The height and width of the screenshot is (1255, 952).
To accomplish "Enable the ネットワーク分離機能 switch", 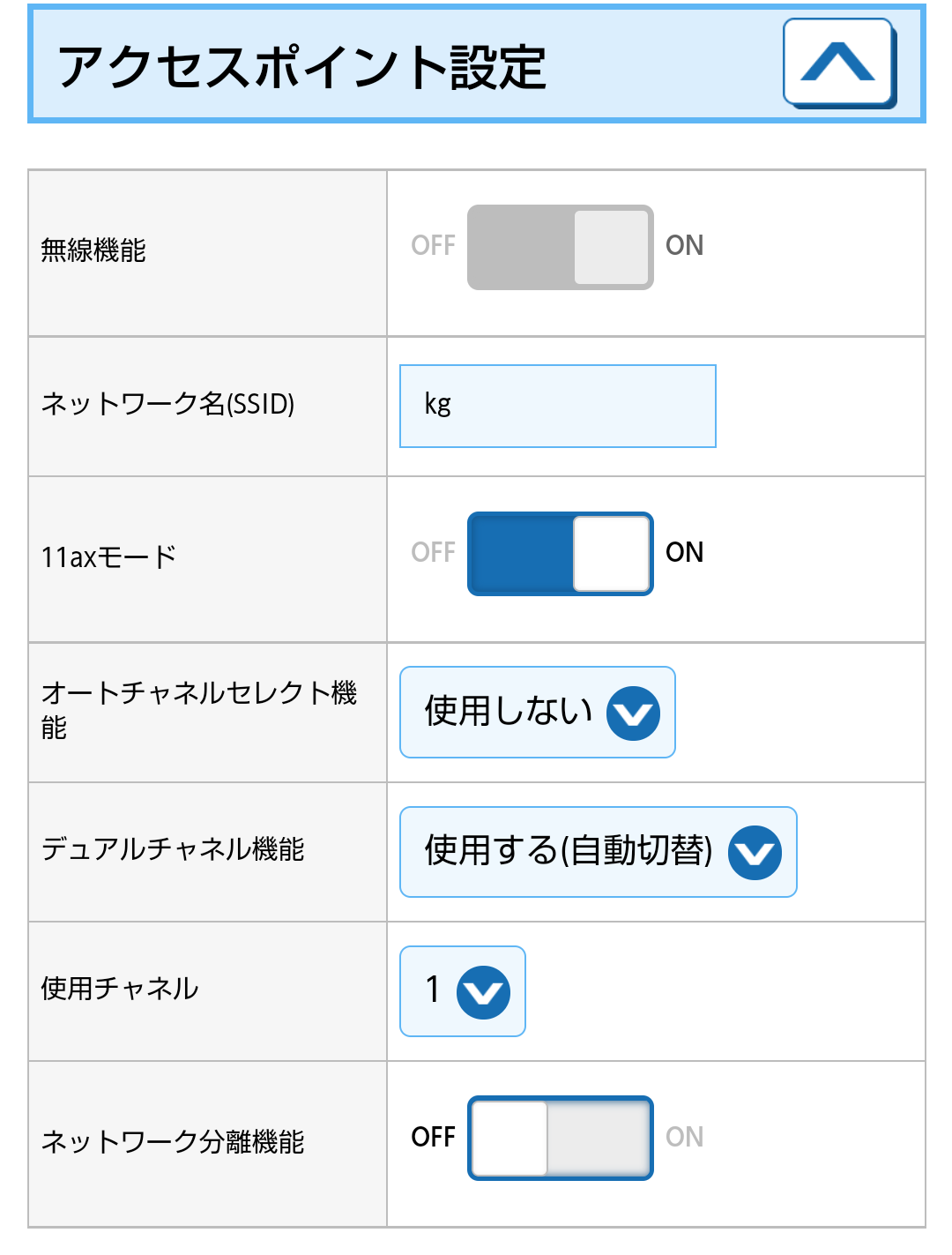I will click(x=560, y=1138).
